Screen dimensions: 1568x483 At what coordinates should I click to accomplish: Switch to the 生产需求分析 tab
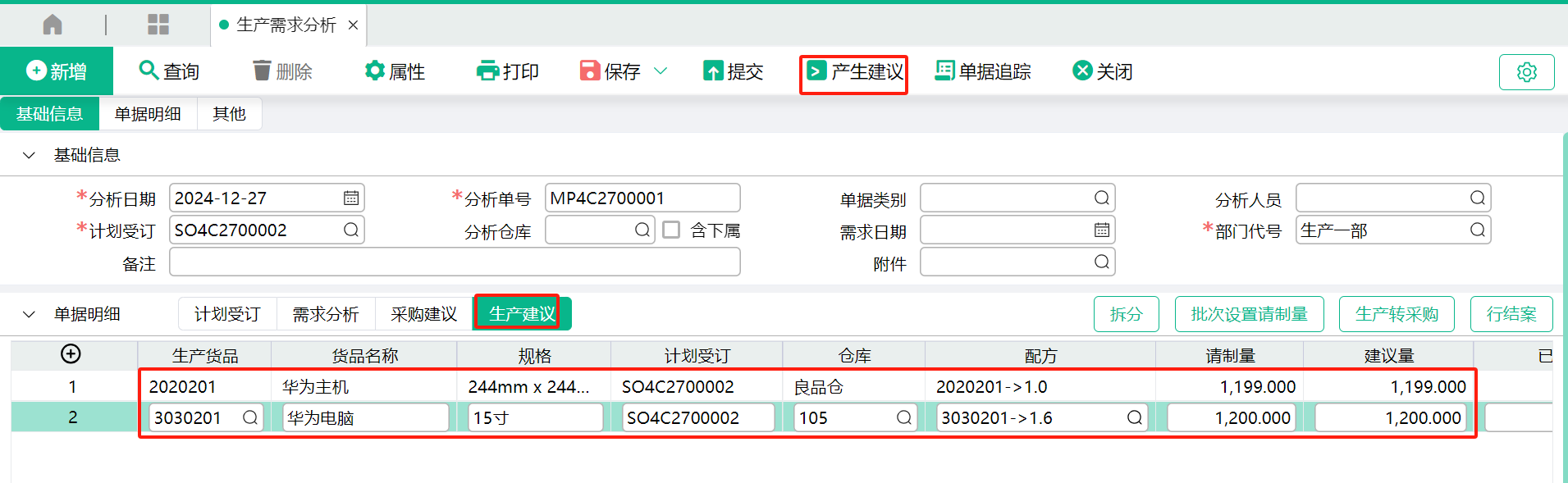286,25
